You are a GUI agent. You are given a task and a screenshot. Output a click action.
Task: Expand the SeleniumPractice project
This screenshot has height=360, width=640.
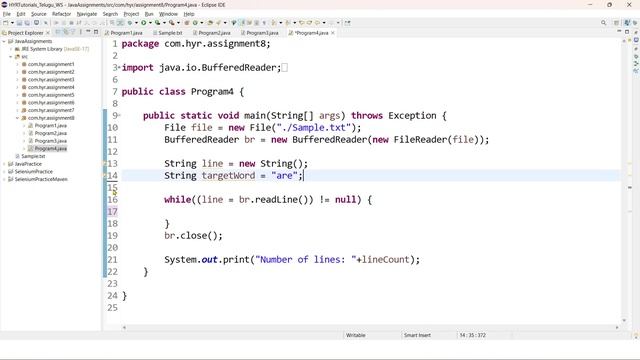4,172
